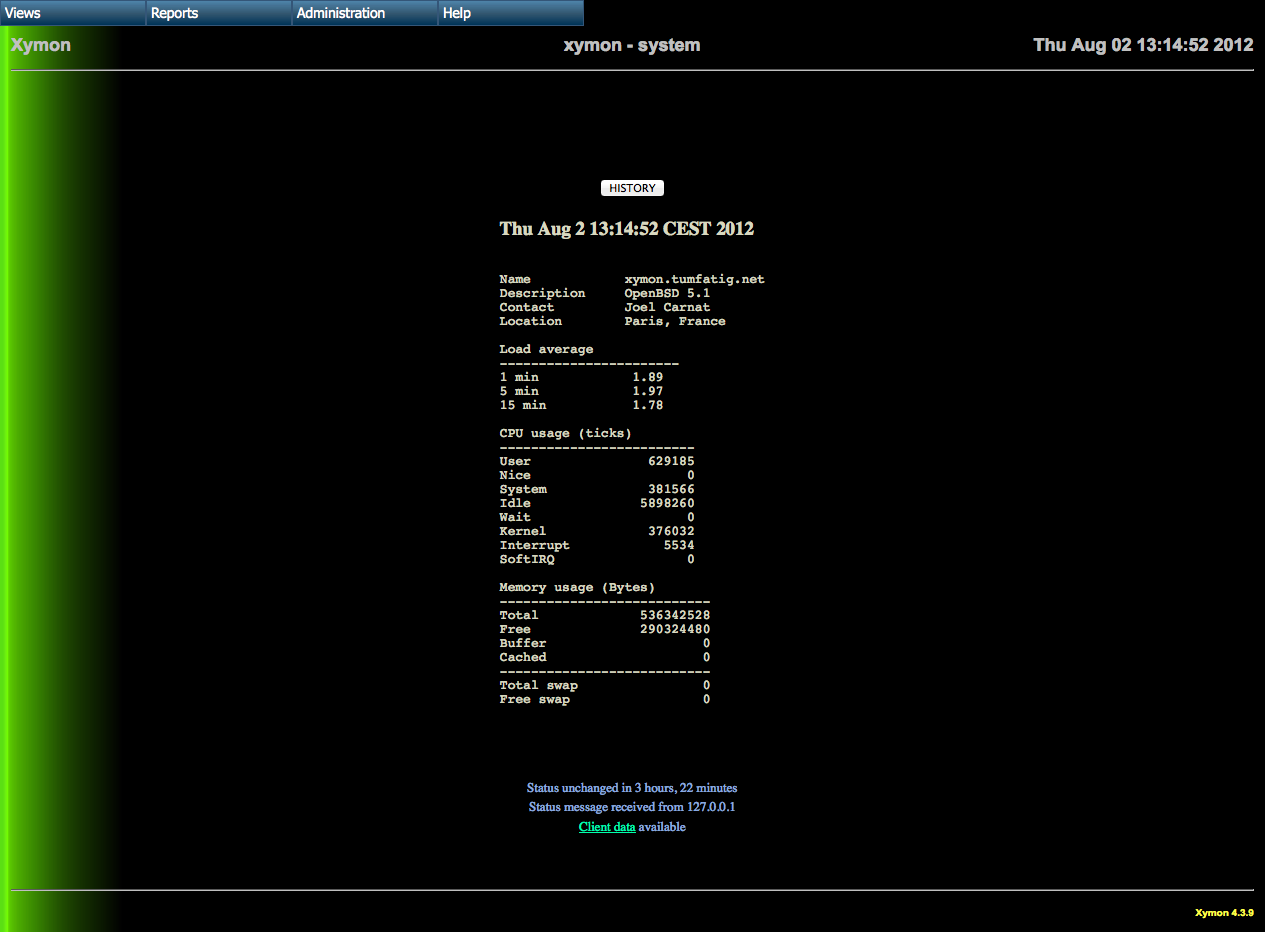Click the Idle ticks value 5898260
1265x932 pixels.
(x=667, y=503)
